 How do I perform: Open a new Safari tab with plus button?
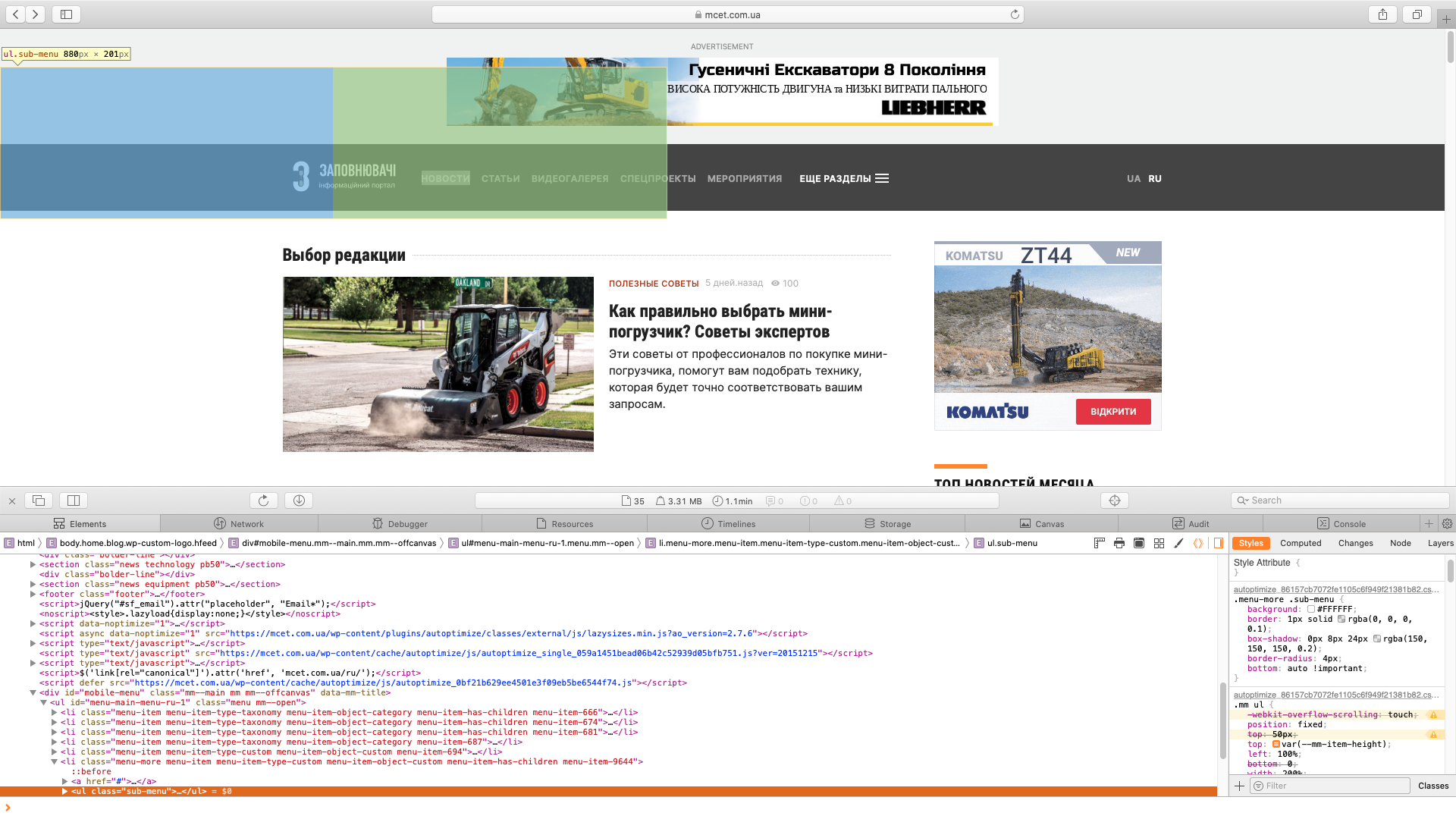[x=1446, y=19]
